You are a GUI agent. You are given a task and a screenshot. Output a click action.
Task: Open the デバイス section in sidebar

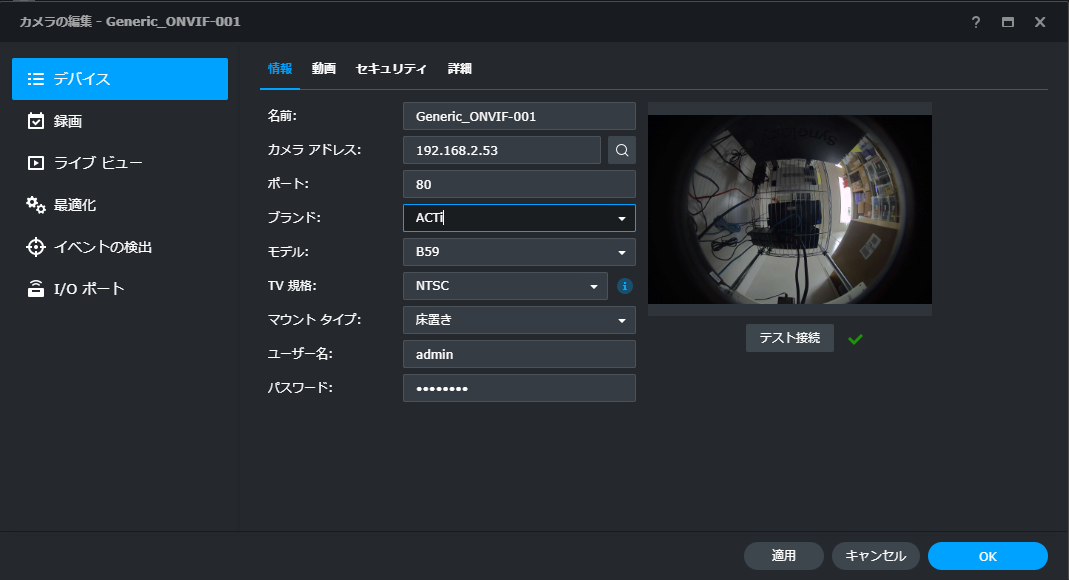pyautogui.click(x=120, y=79)
